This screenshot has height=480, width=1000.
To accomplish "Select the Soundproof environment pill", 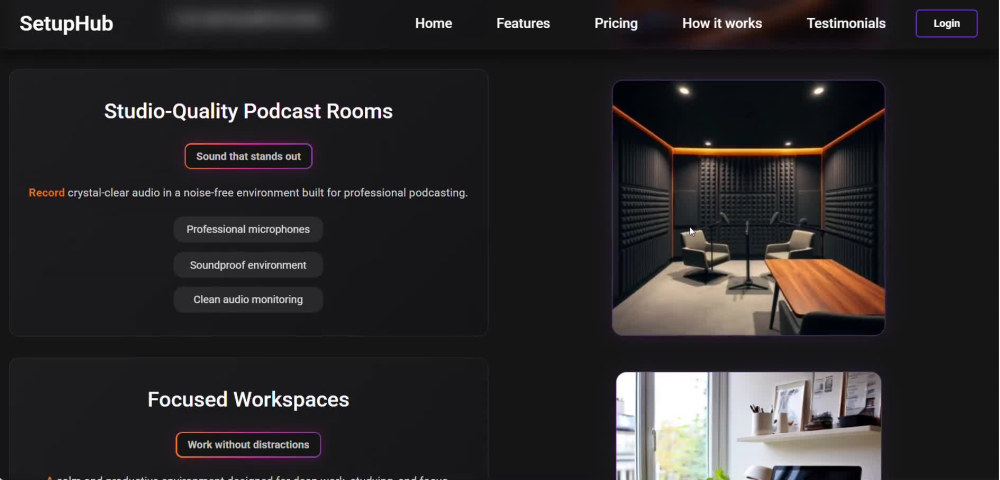I will (248, 265).
